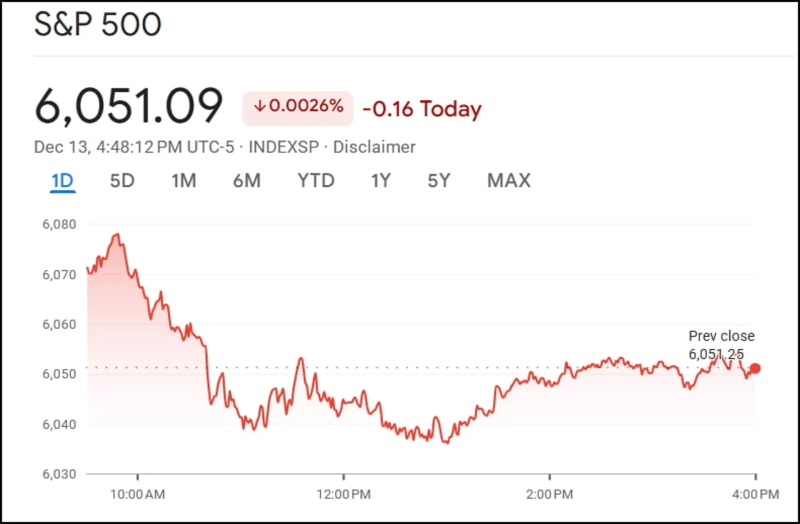800x524 pixels.
Task: Click the 2:00 PM time axis label
Action: pyautogui.click(x=549, y=494)
